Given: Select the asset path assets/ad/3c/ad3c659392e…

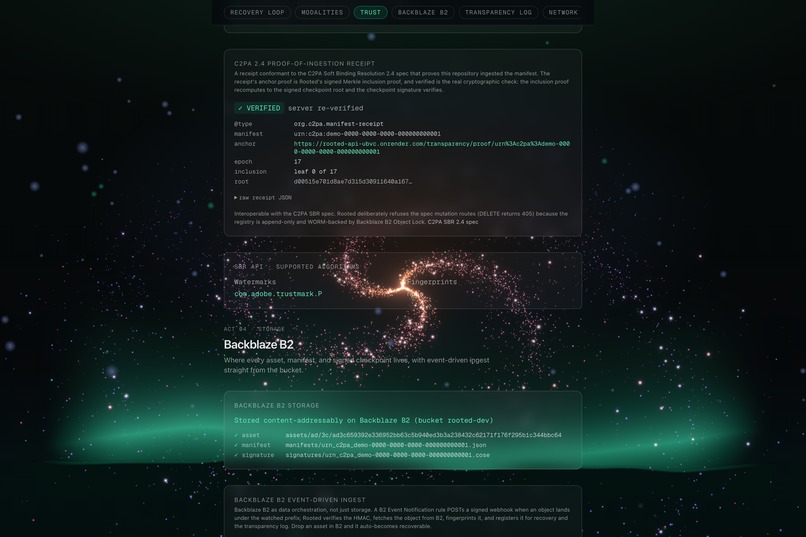Looking at the screenshot, I should point(423,435).
